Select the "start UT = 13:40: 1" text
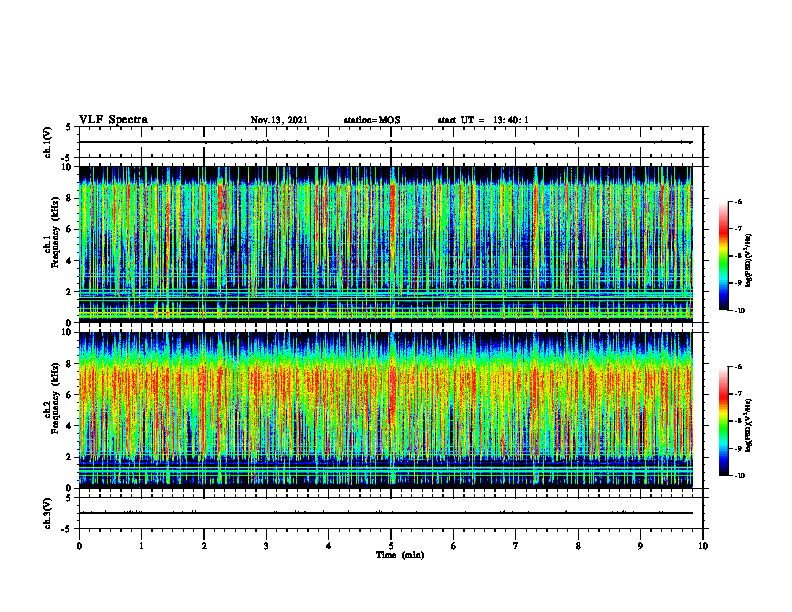This screenshot has height=612, width=792. click(483, 120)
